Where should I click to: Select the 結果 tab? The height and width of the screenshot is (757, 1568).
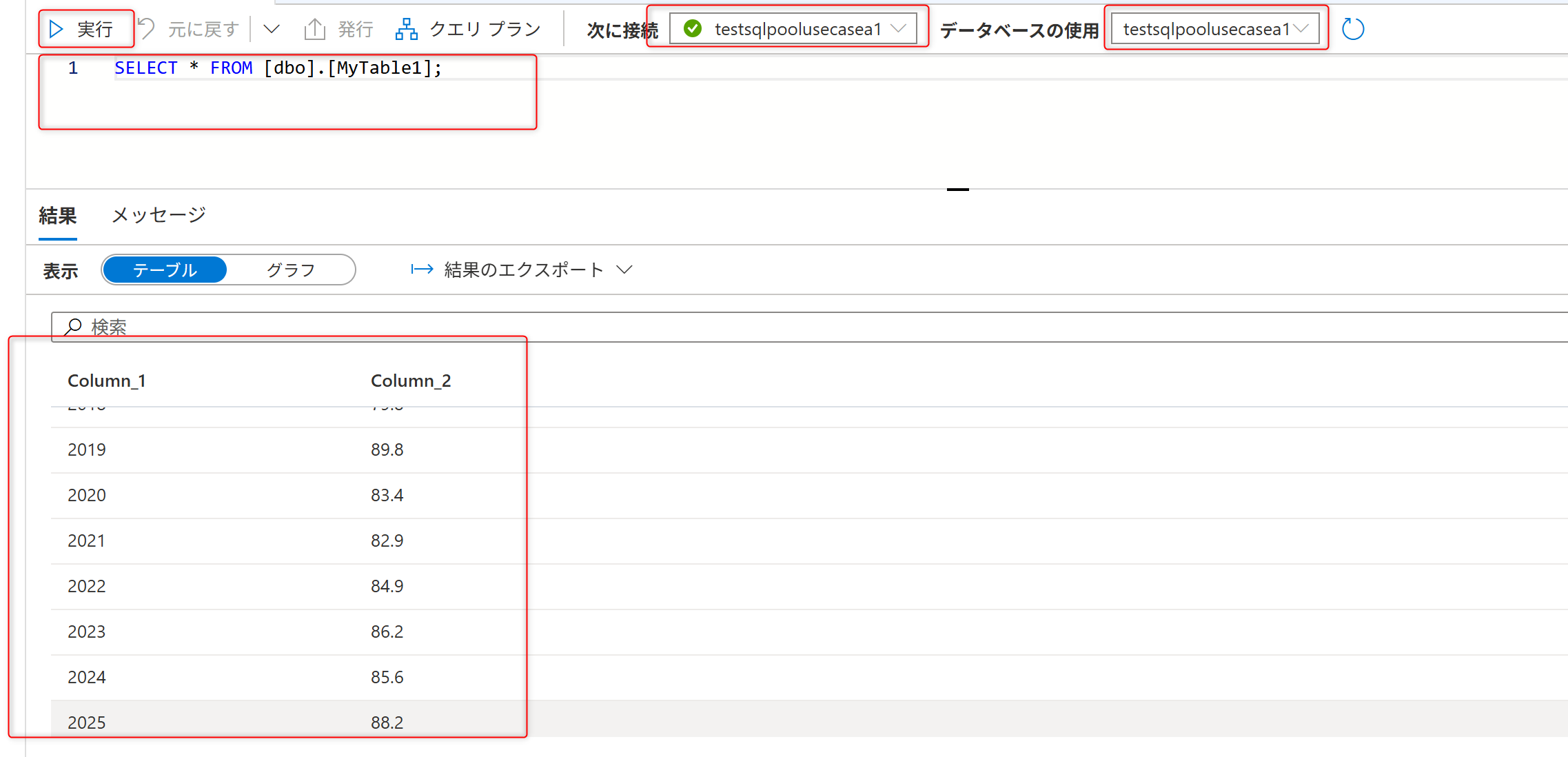tap(58, 215)
